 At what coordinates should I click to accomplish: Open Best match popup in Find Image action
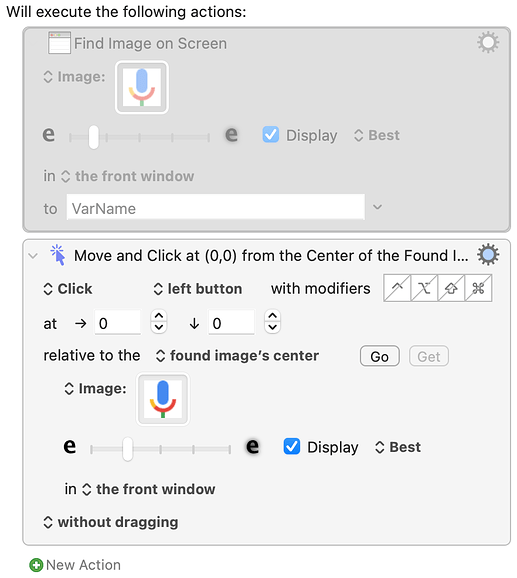point(377,135)
